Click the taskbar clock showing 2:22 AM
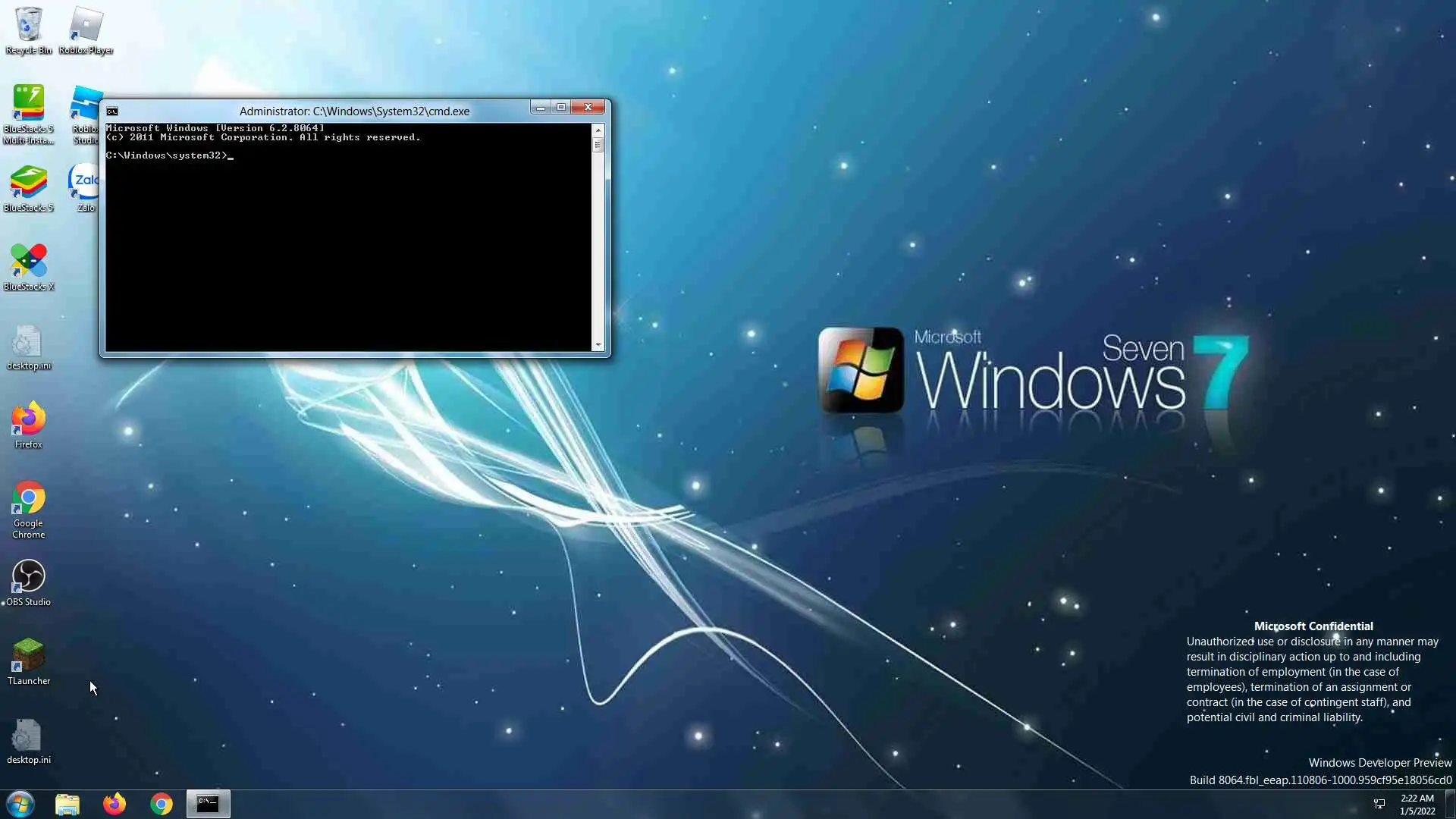 (1417, 805)
